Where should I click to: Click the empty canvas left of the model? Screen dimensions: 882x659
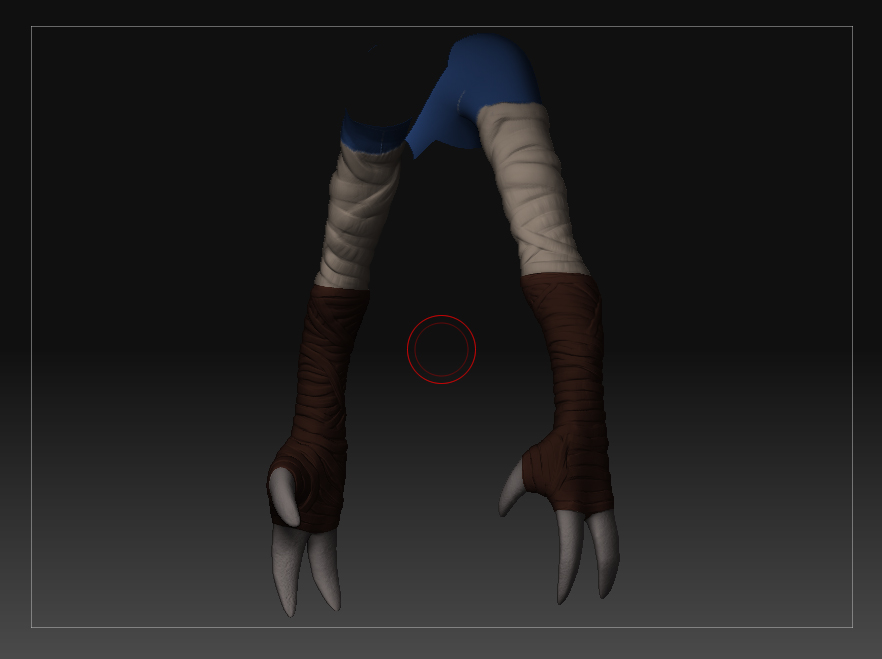pyautogui.click(x=150, y=330)
